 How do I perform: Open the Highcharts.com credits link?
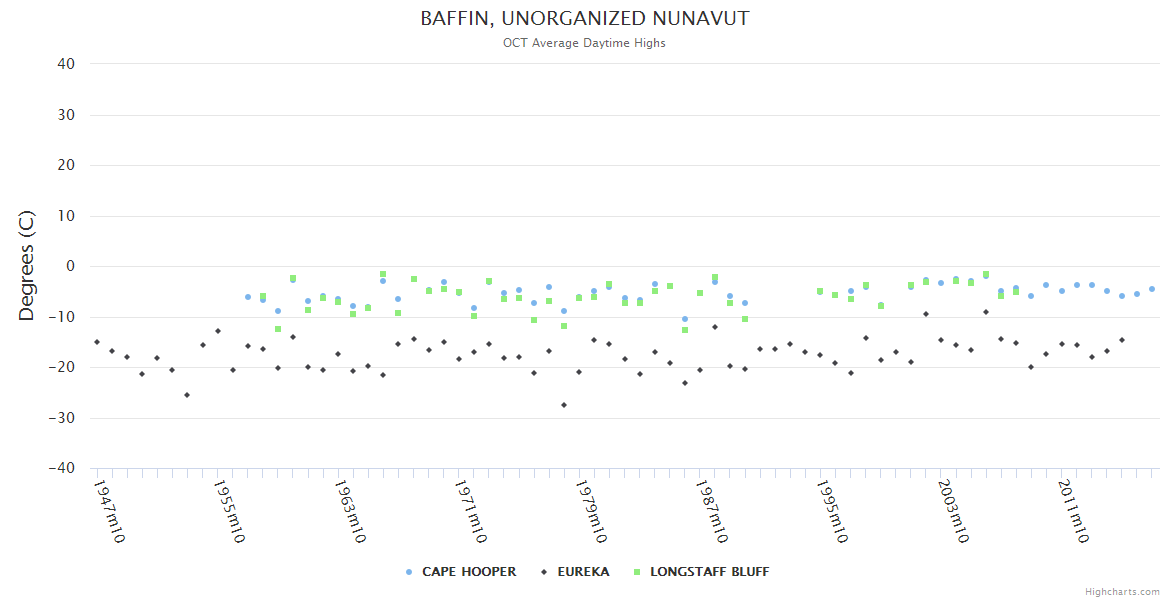coord(1122,592)
